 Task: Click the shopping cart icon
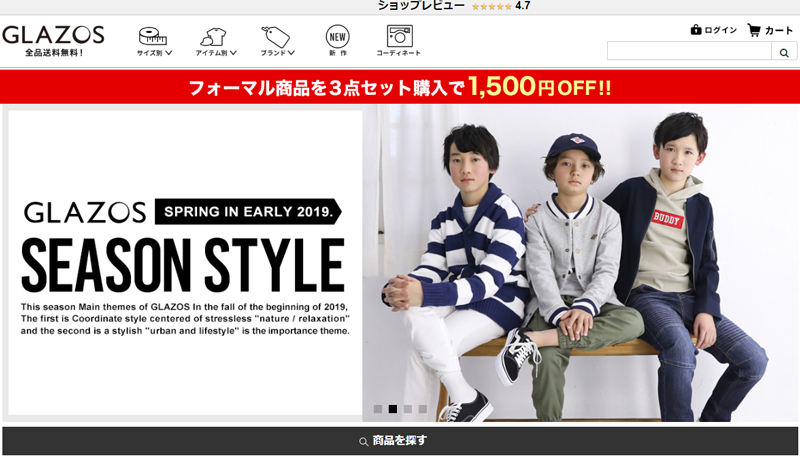pos(754,30)
